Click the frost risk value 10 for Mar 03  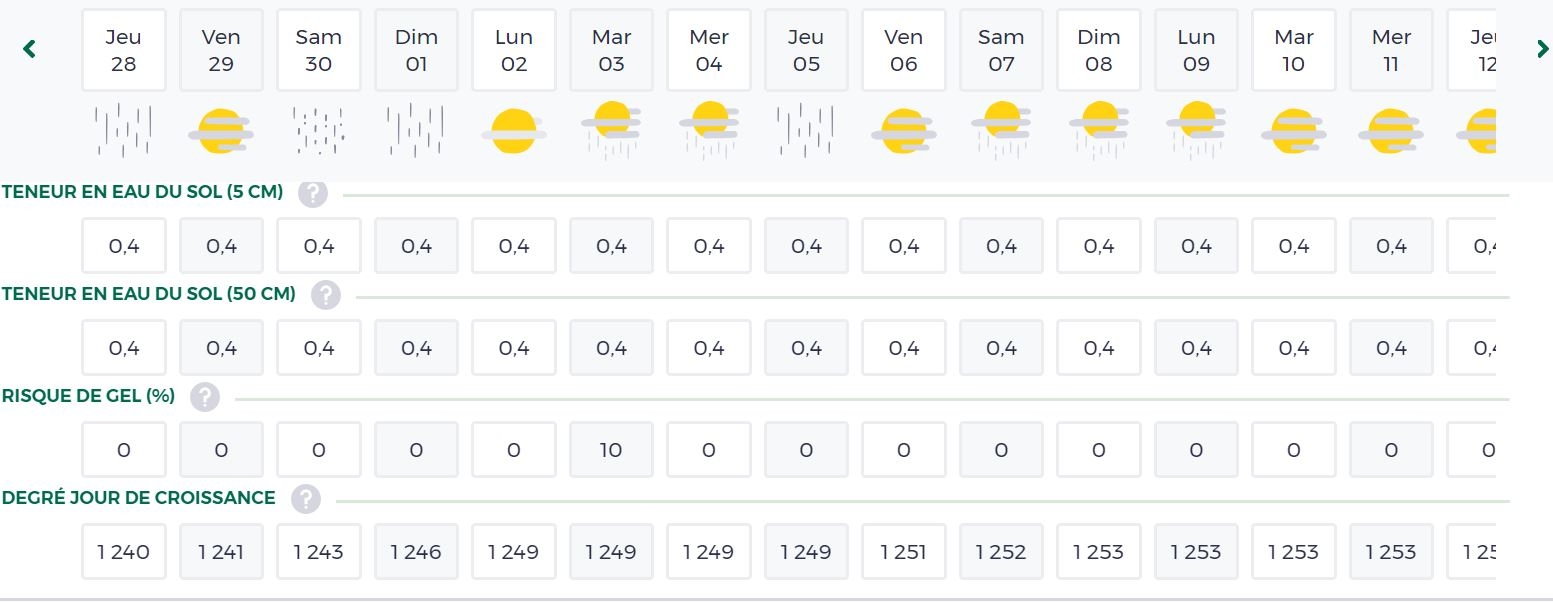click(x=611, y=450)
